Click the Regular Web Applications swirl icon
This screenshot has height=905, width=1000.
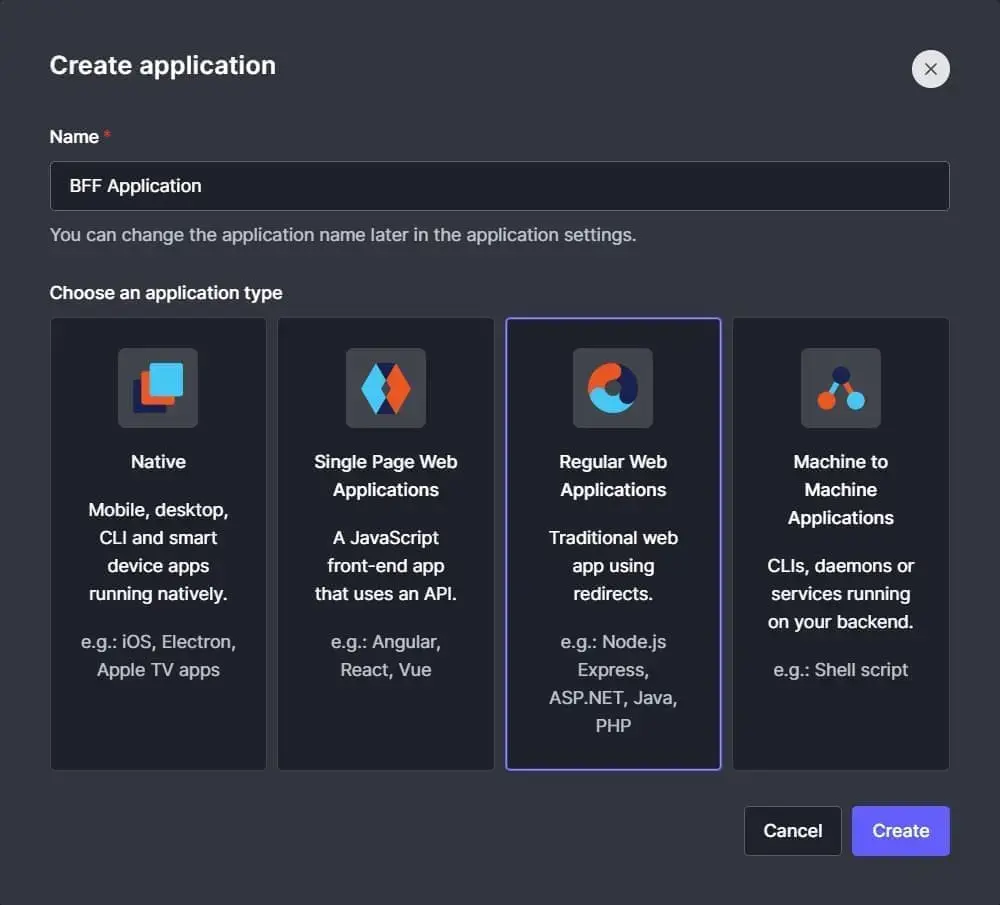(613, 388)
